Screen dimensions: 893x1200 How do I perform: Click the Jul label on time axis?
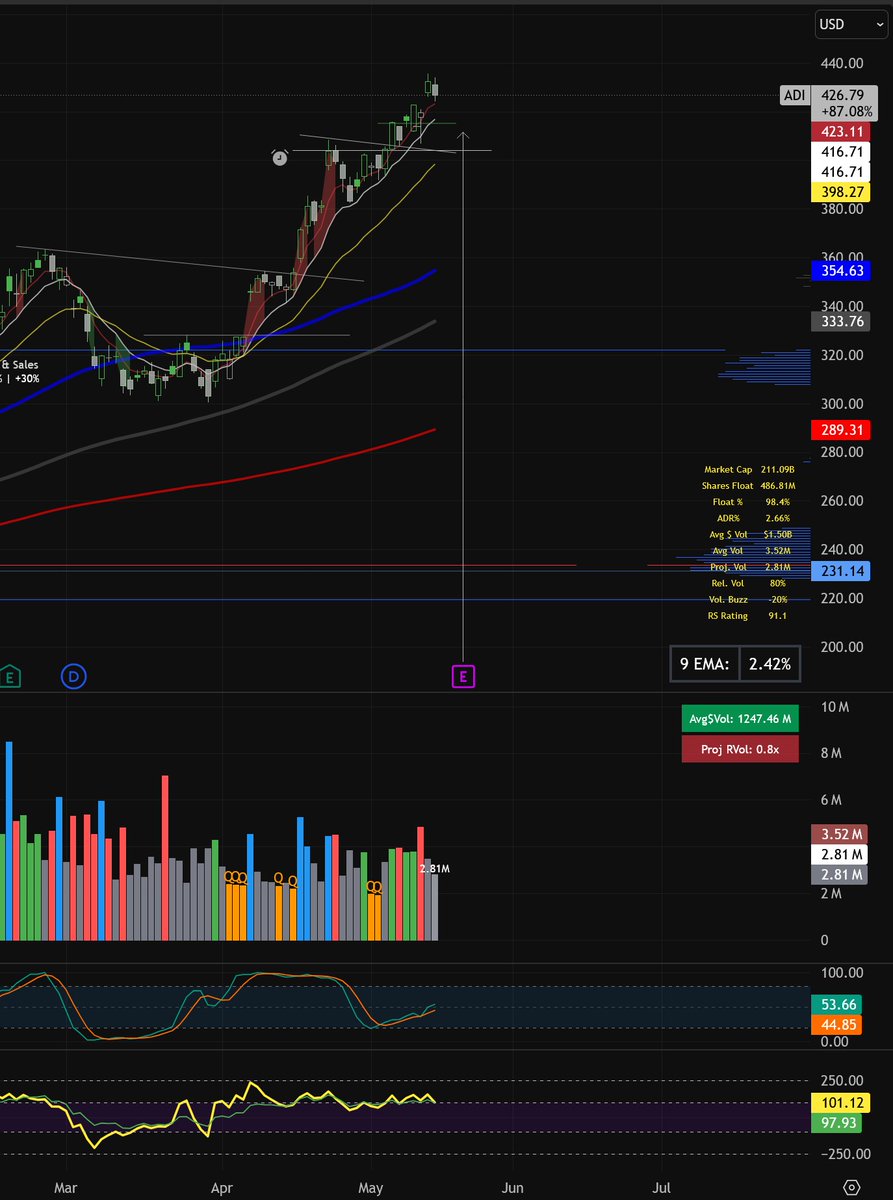point(661,1186)
